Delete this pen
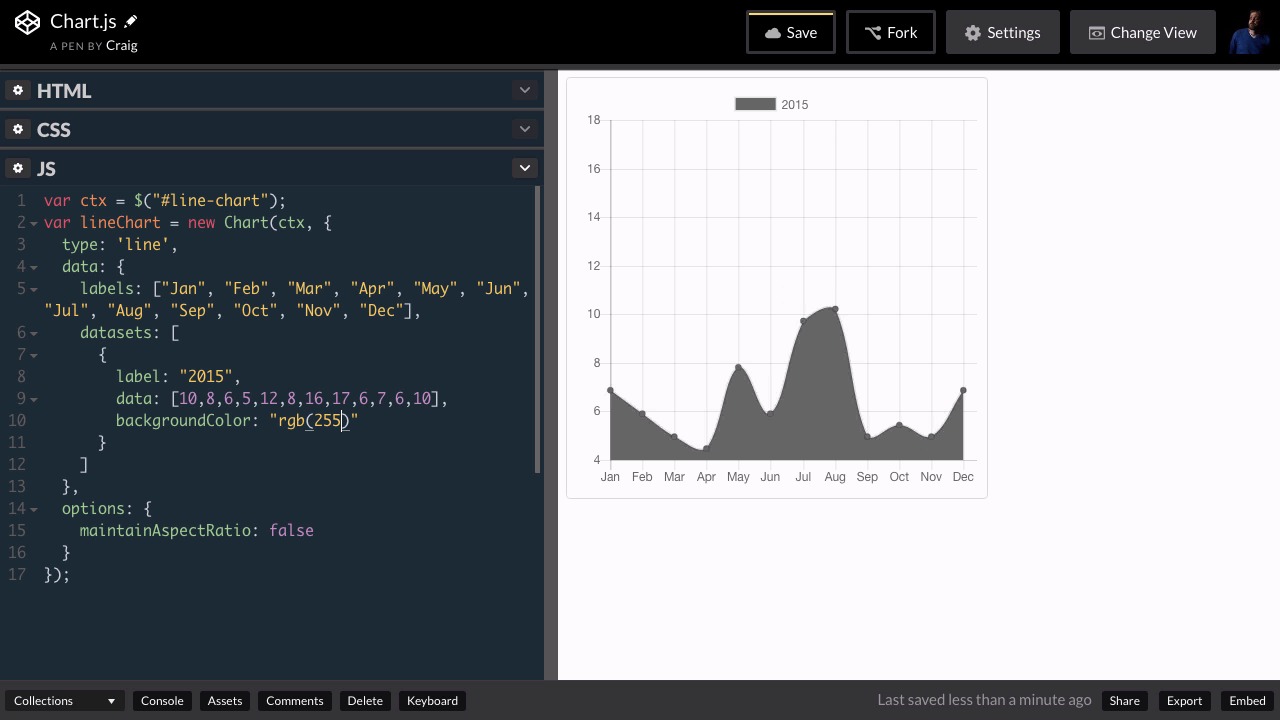Viewport: 1280px width, 720px height. (365, 701)
